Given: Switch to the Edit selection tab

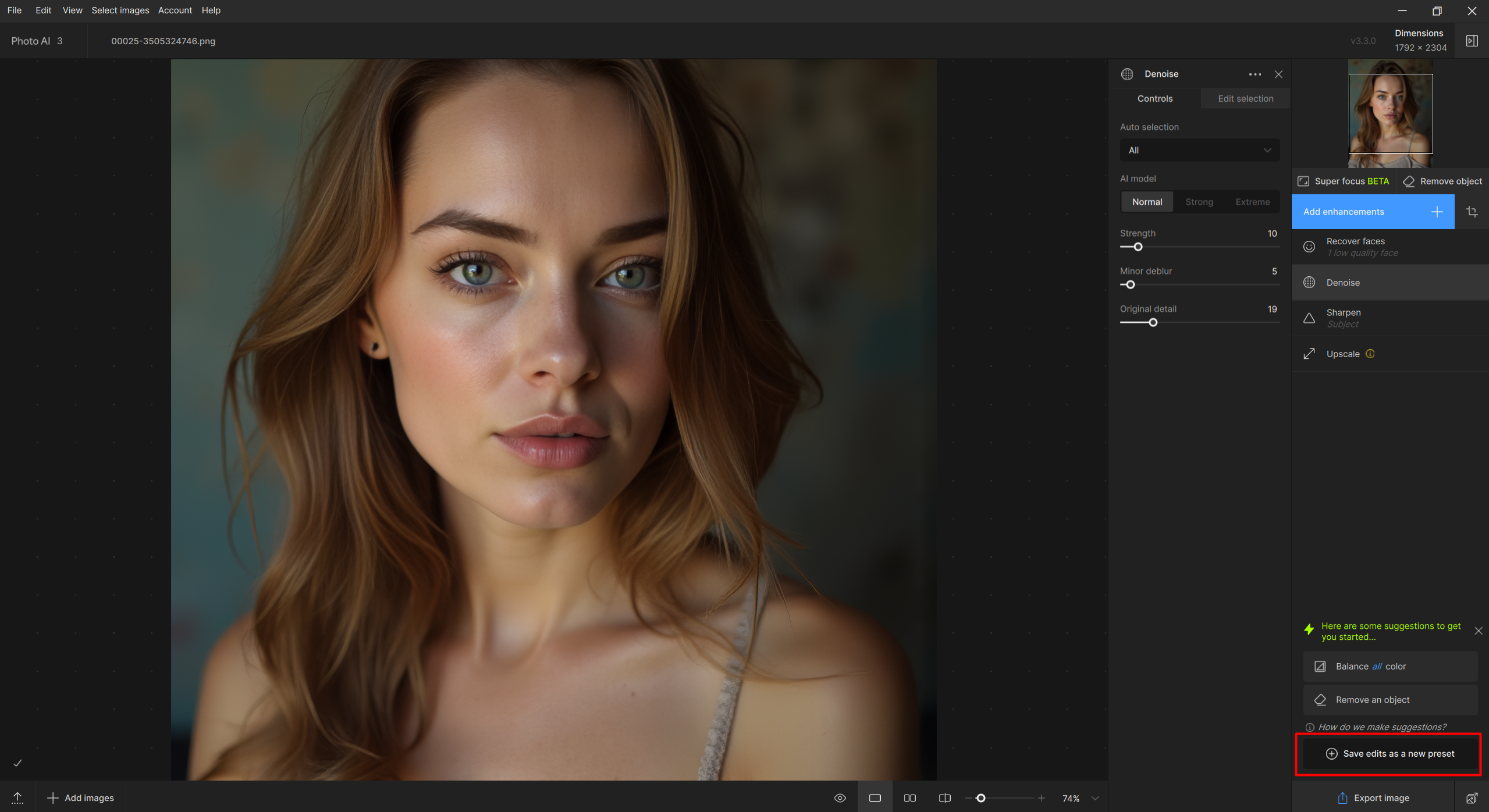Looking at the screenshot, I should pyautogui.click(x=1245, y=99).
